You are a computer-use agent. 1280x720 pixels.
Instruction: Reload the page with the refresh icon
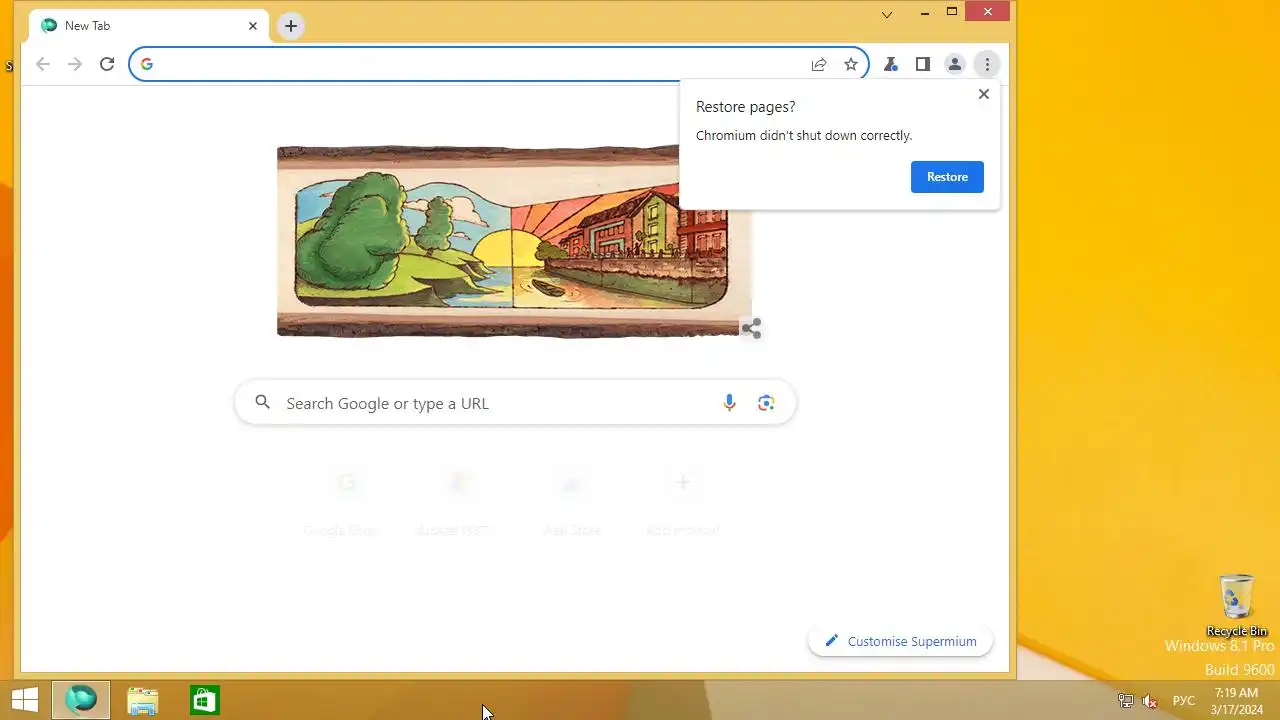107,64
